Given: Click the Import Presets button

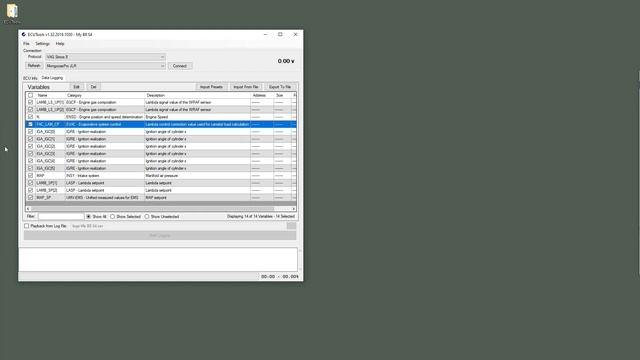Looking at the screenshot, I should tap(211, 87).
